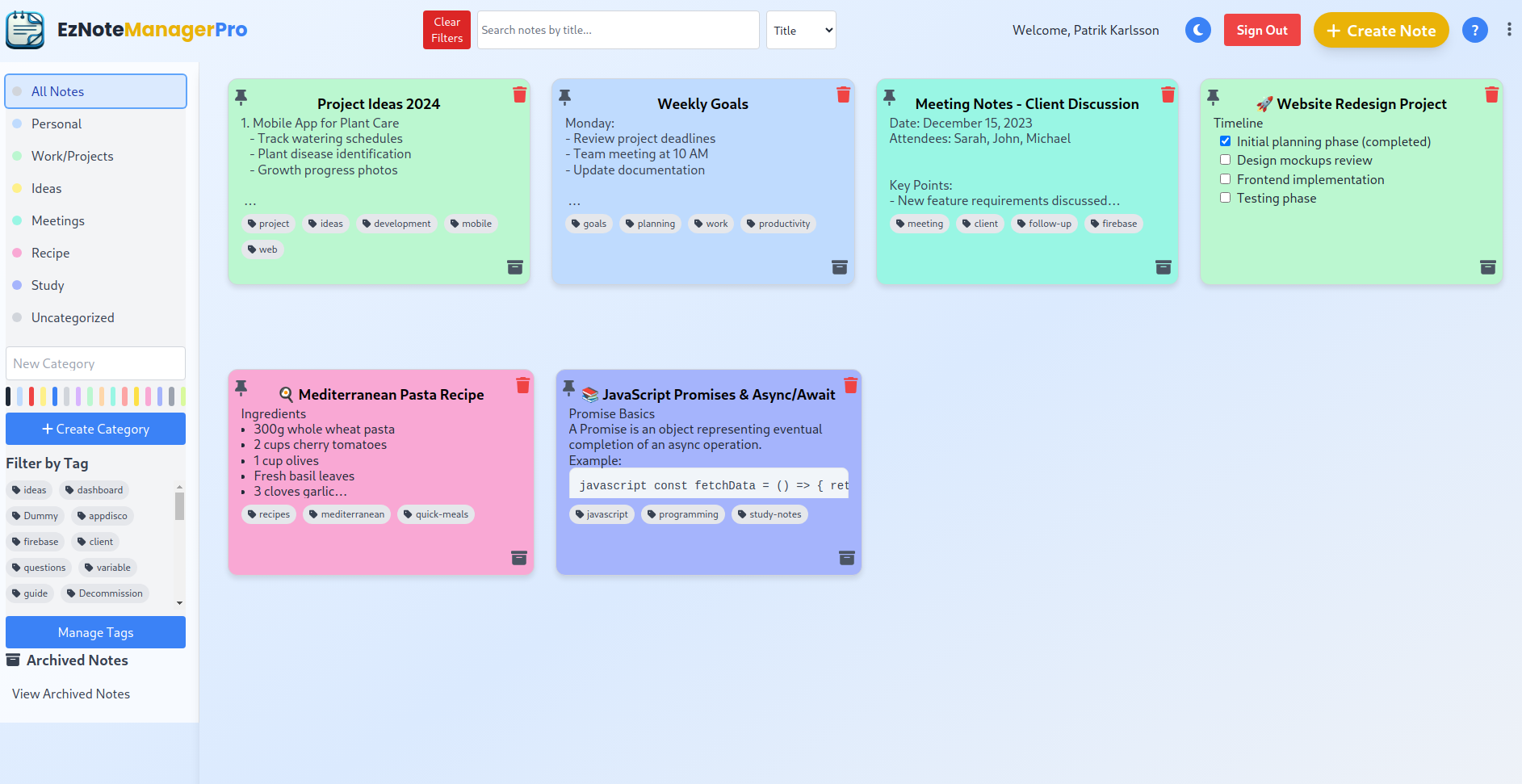The width and height of the screenshot is (1522, 784).
Task: Archive the Meeting Notes client discussion note
Action: tap(1164, 267)
